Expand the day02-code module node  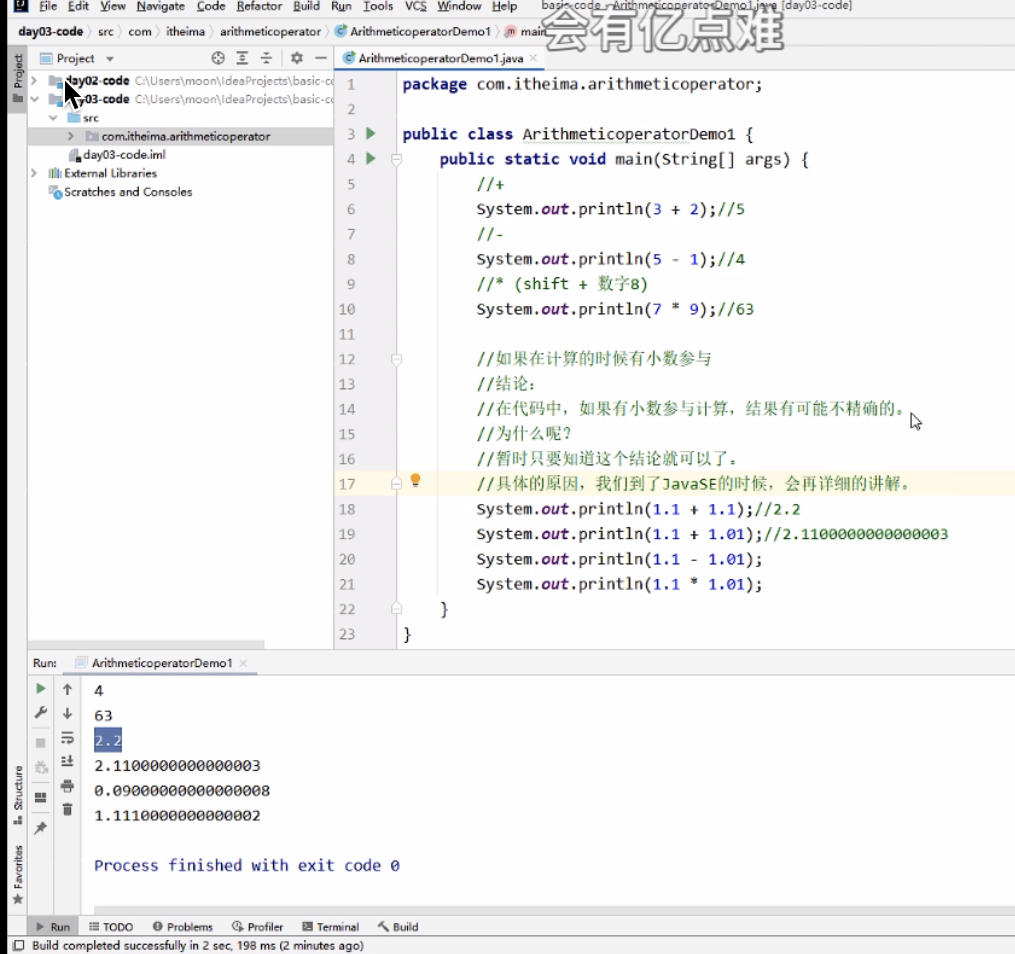click(34, 81)
